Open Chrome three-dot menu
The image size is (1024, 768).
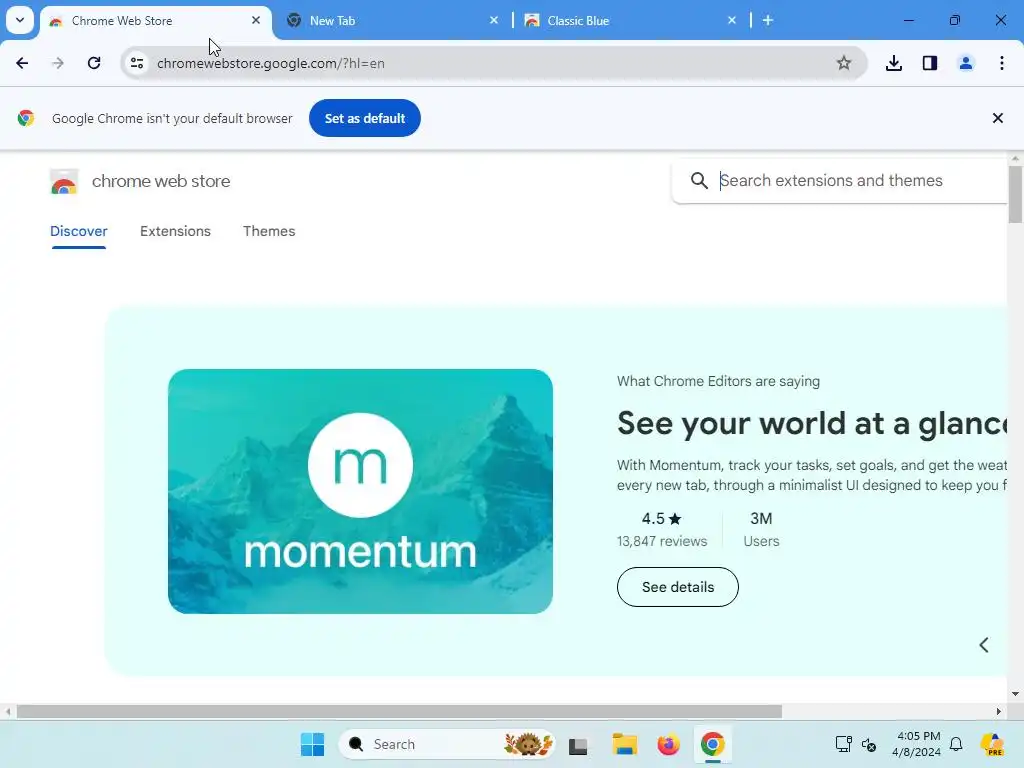pyautogui.click(x=1002, y=63)
